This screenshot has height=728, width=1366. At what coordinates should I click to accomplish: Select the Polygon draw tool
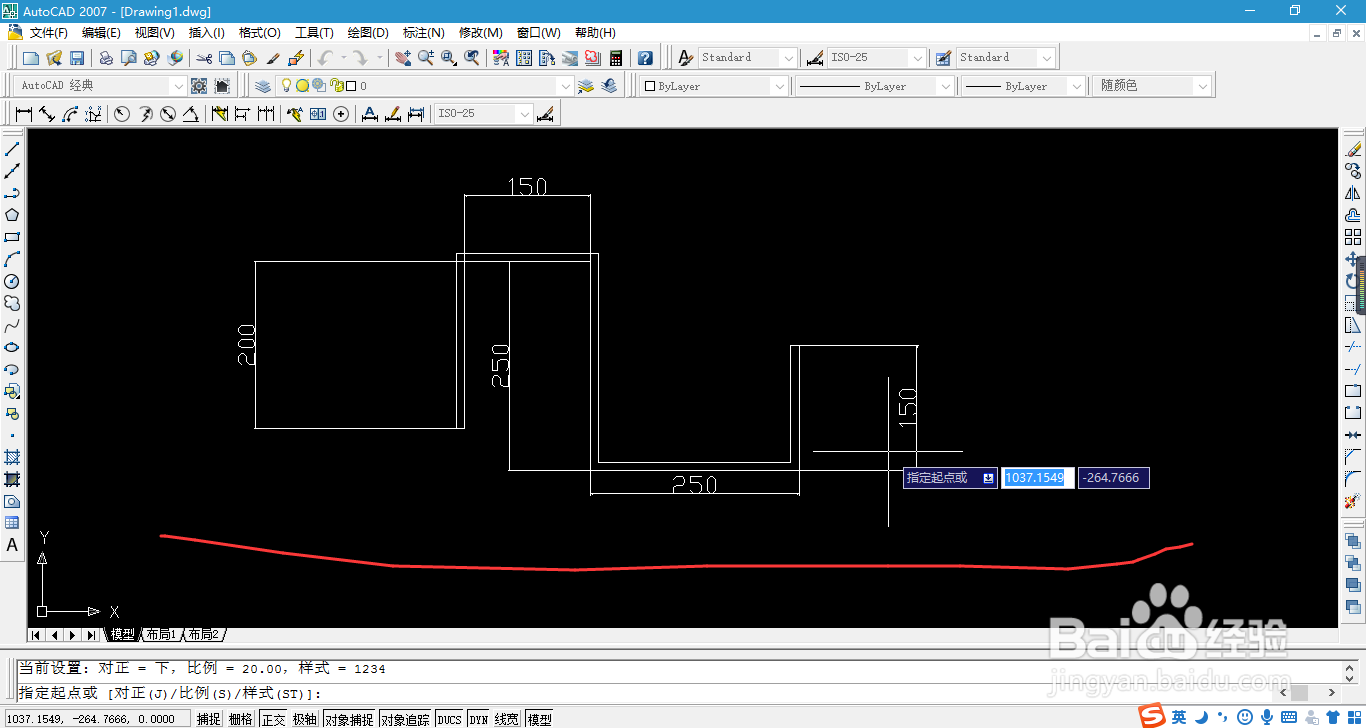12,215
